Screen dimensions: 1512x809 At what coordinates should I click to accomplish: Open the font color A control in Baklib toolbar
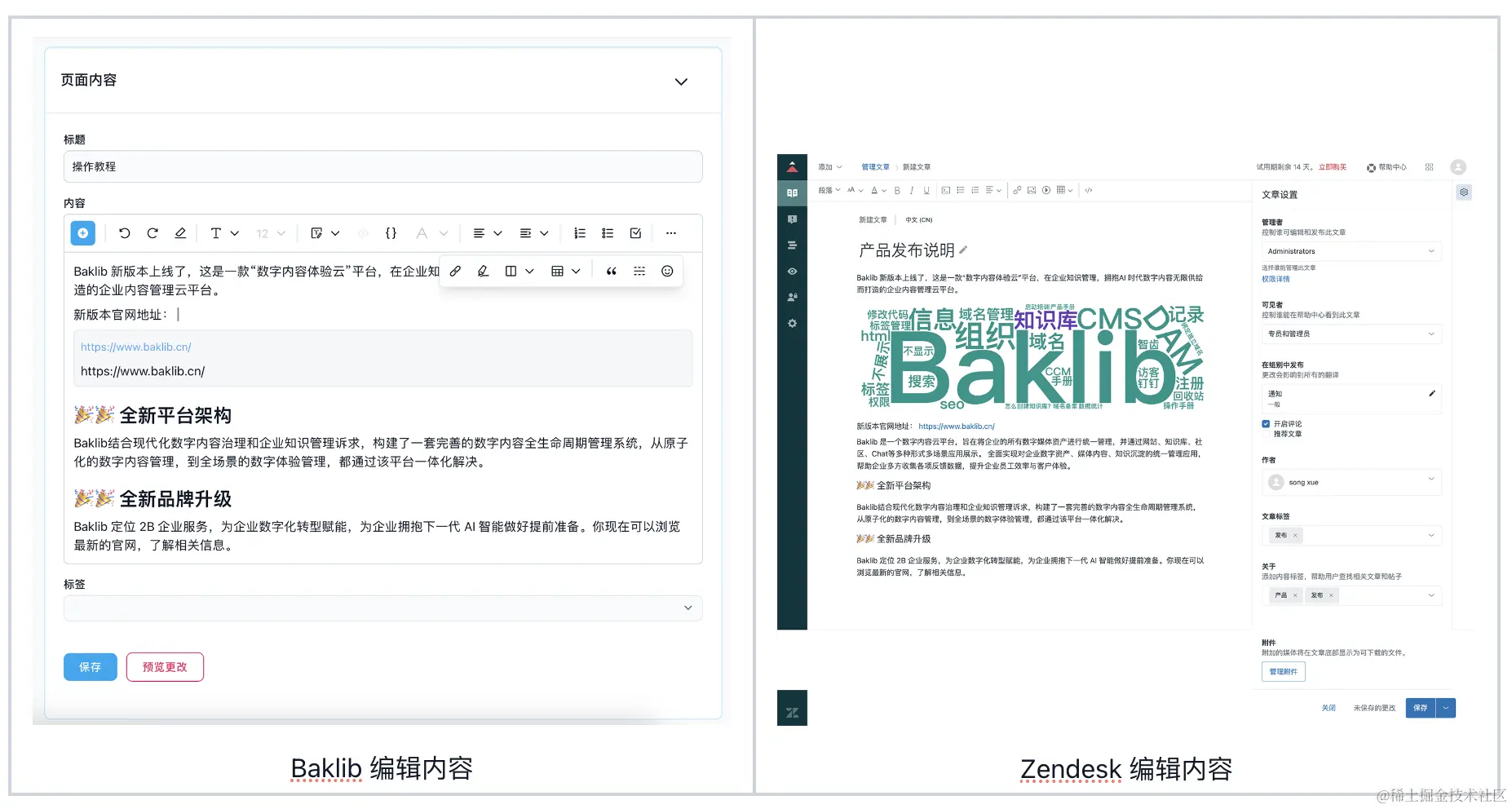point(431,233)
